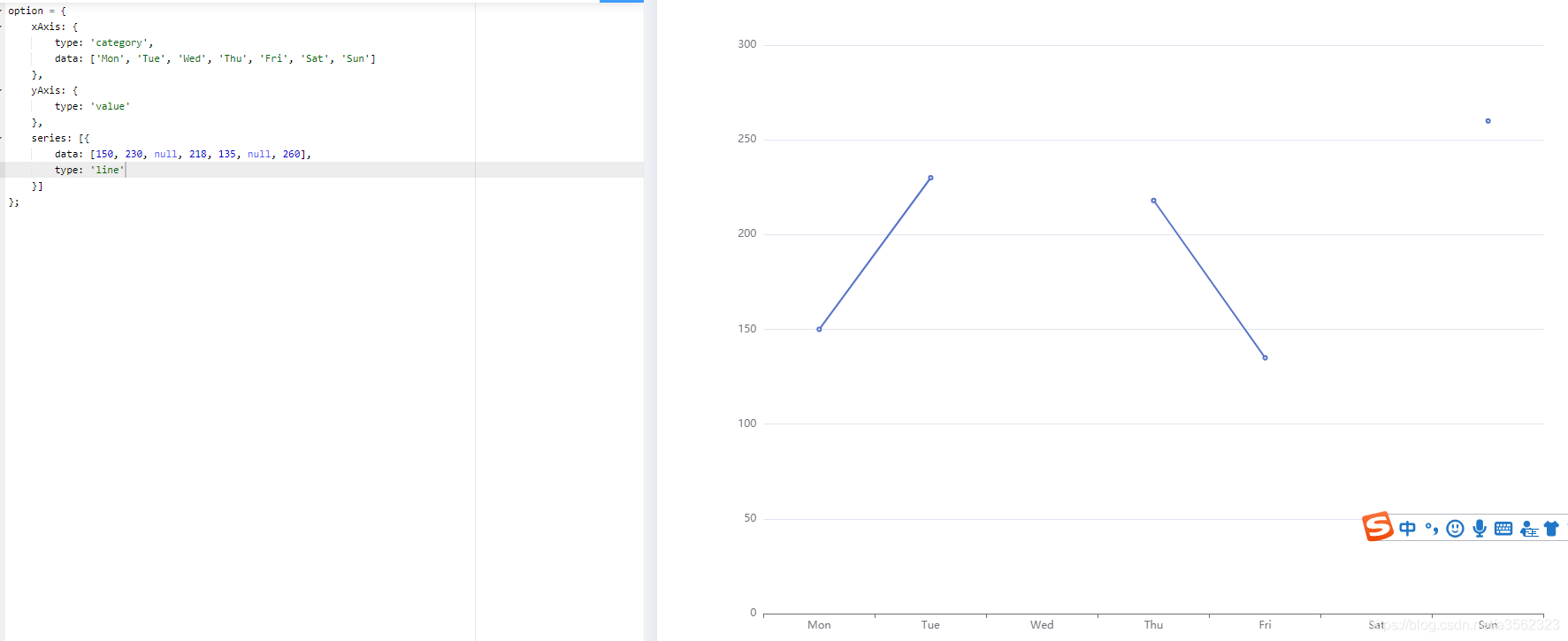Select the Fri data point at 135
Screen dimensions: 1568x641
click(x=1265, y=357)
